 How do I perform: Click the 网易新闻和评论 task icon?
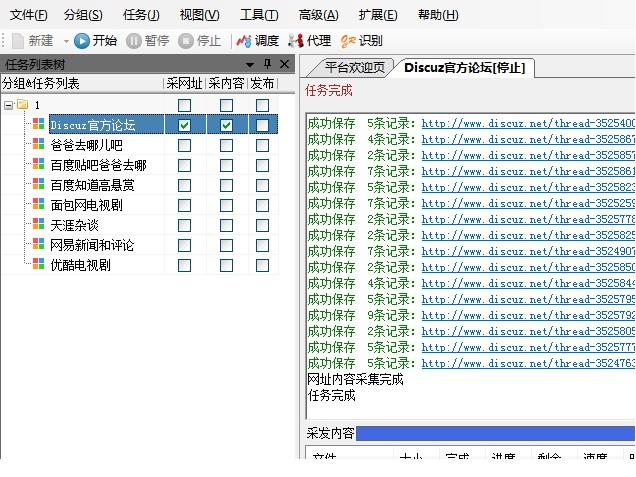[x=39, y=244]
